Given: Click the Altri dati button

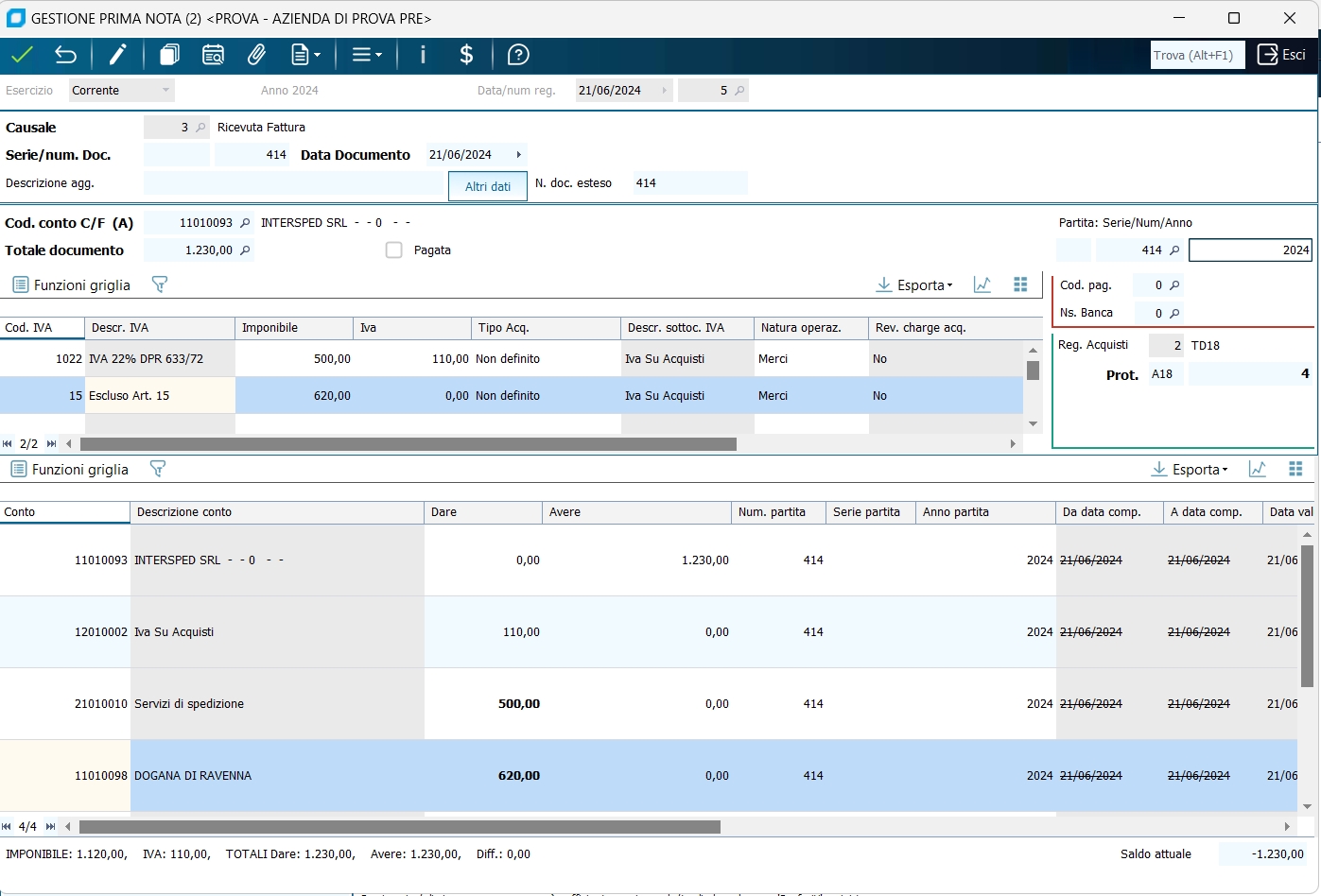Looking at the screenshot, I should [488, 186].
